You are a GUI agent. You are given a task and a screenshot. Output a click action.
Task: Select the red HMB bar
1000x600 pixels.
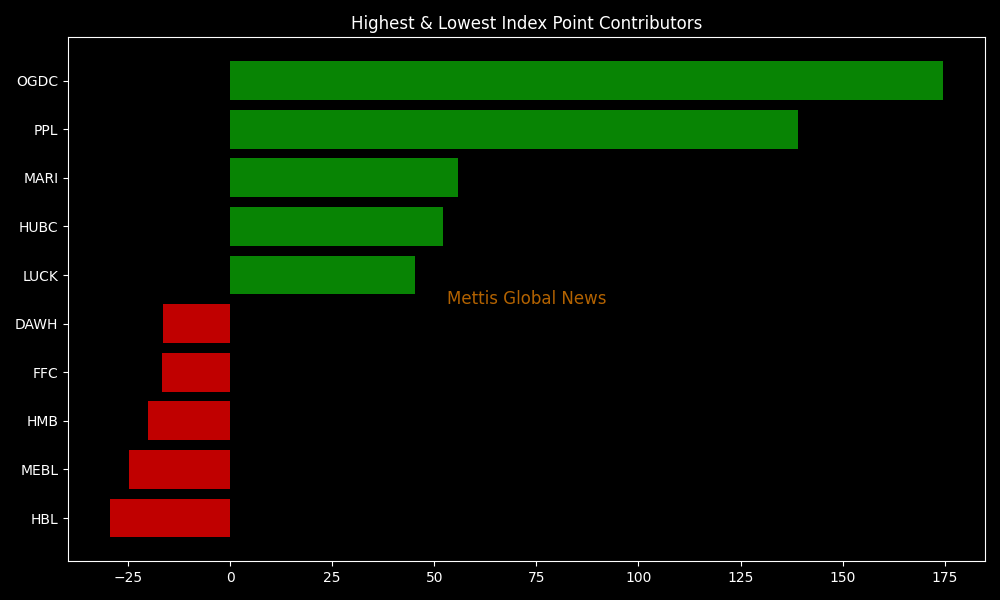(189, 421)
